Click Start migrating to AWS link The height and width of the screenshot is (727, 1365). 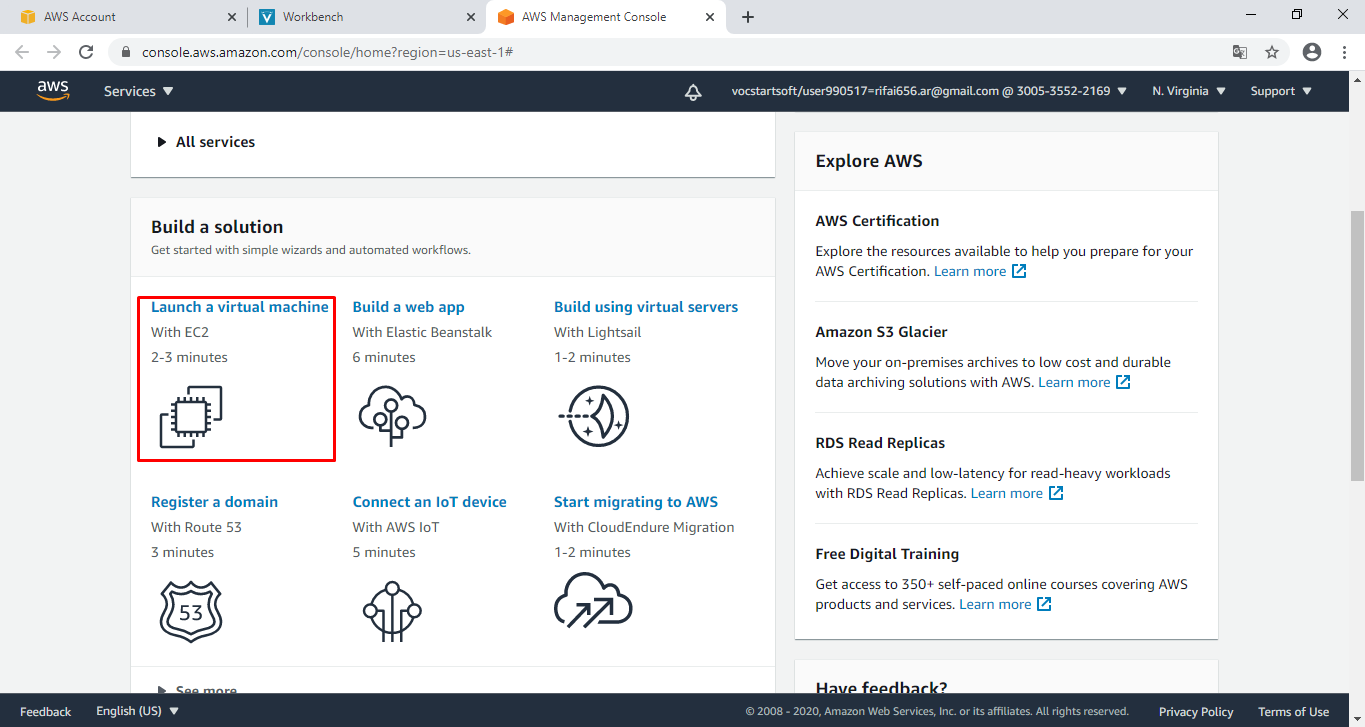click(636, 502)
